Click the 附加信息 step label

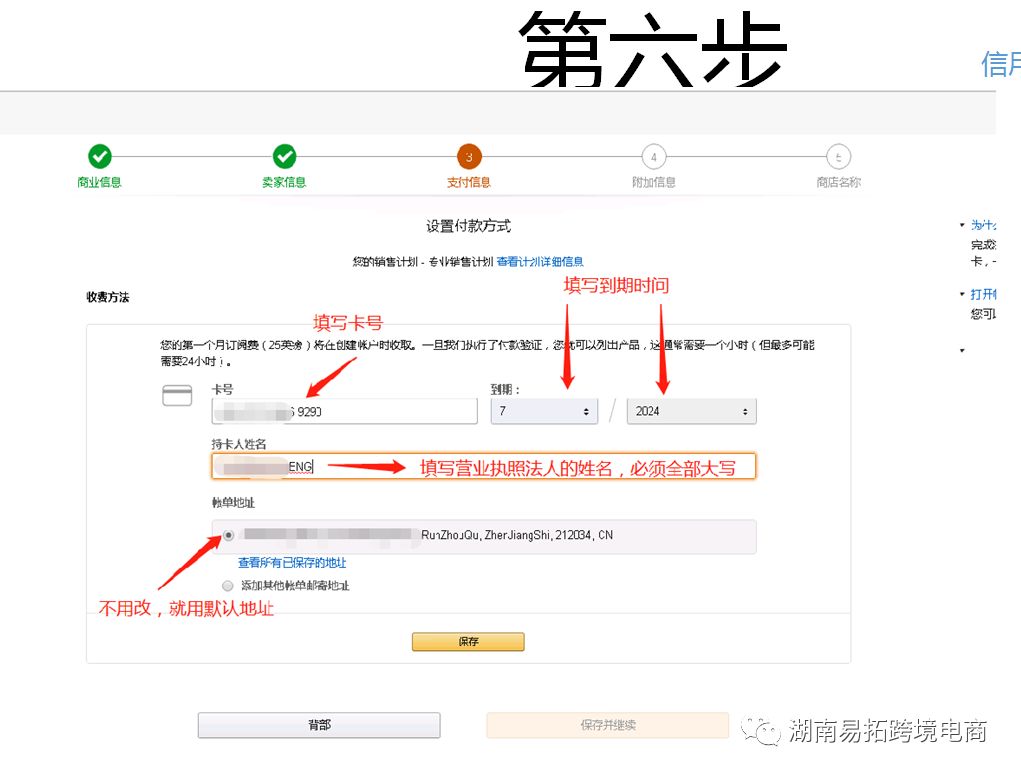(x=654, y=182)
